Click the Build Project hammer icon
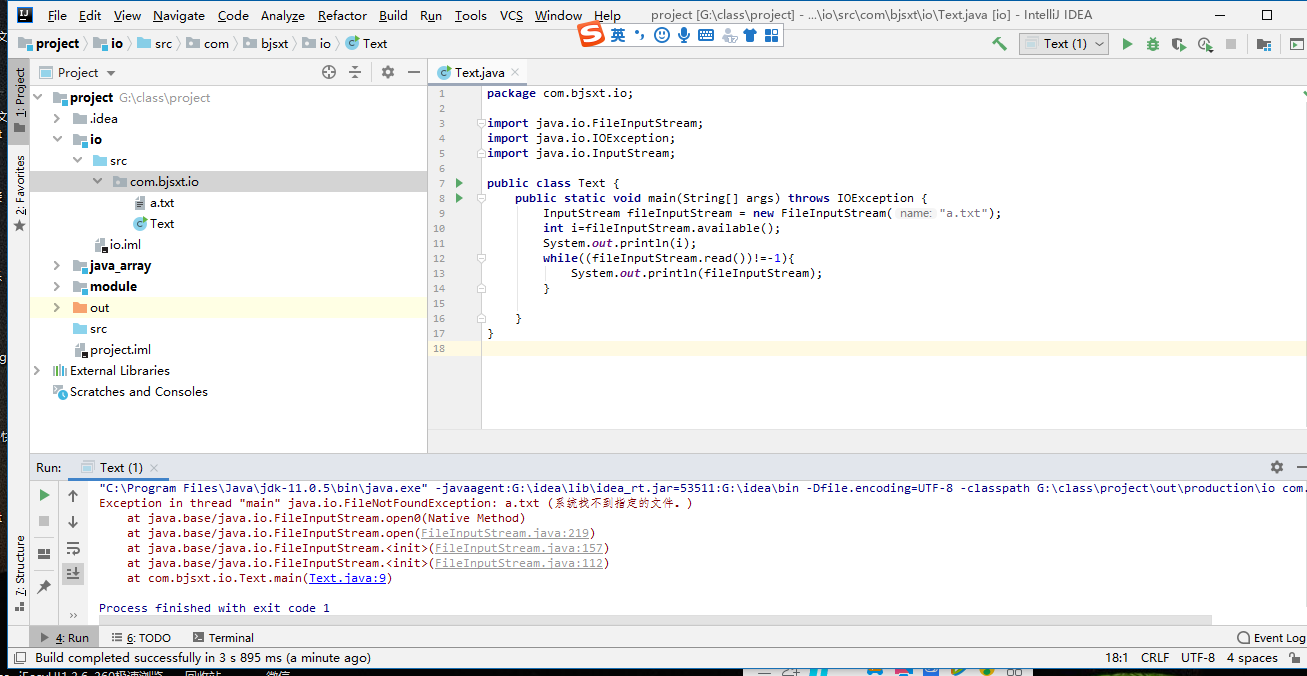Screen dimensions: 1307x676 tap(999, 44)
